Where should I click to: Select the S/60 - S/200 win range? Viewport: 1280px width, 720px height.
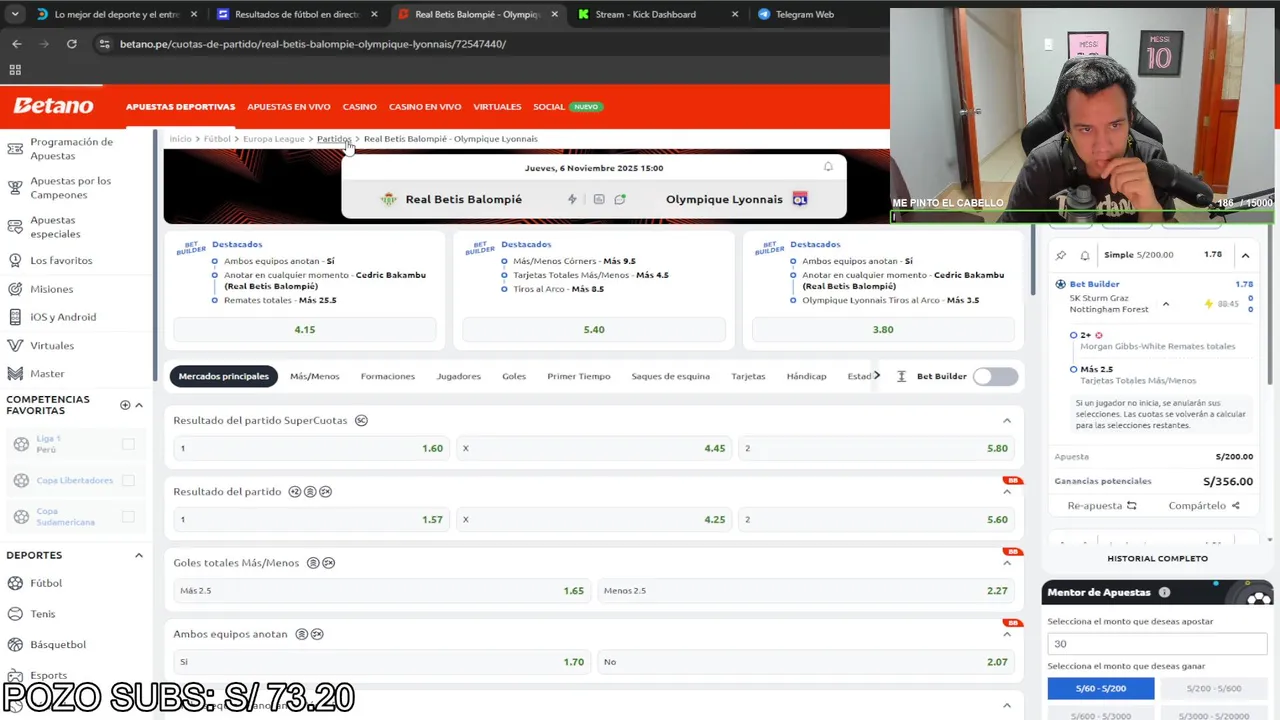coord(1101,688)
